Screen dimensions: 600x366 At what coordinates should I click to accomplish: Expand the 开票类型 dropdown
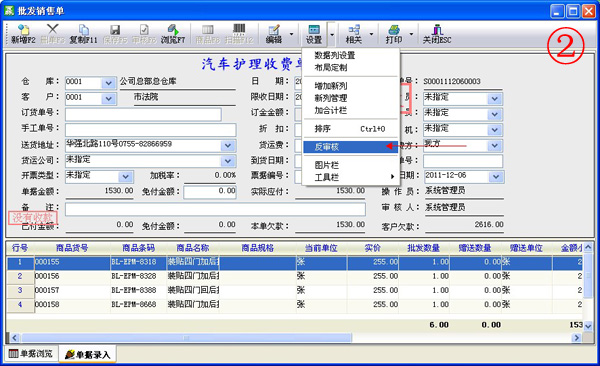pos(125,176)
